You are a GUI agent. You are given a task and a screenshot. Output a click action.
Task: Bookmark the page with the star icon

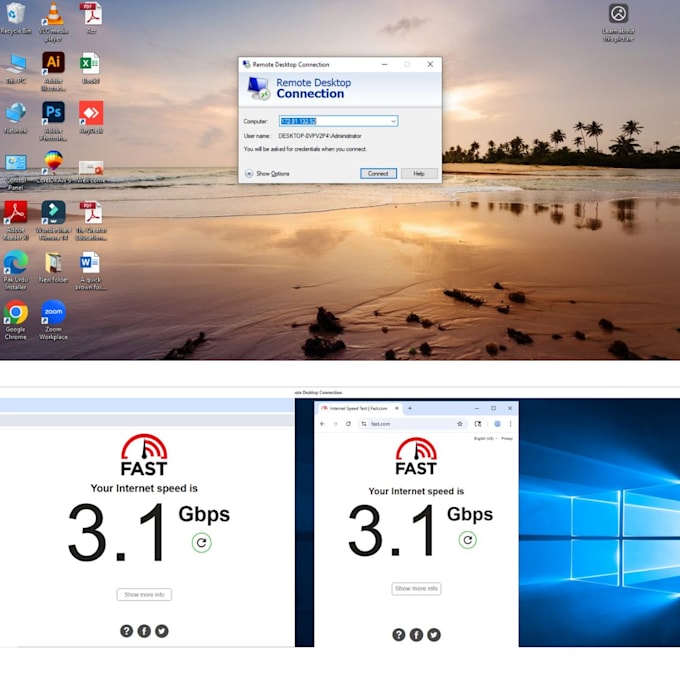[x=460, y=424]
